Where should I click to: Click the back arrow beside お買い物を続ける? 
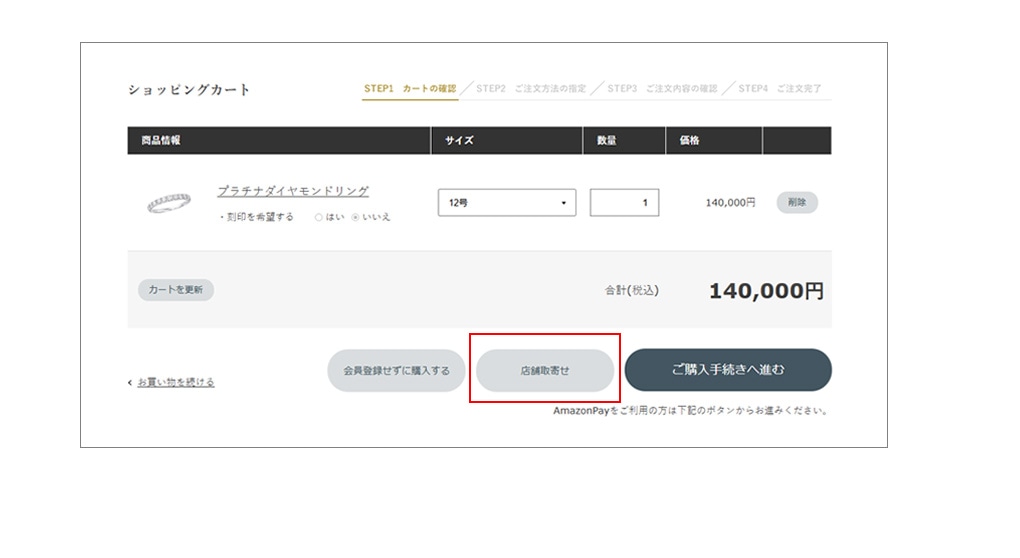pyautogui.click(x=130, y=383)
